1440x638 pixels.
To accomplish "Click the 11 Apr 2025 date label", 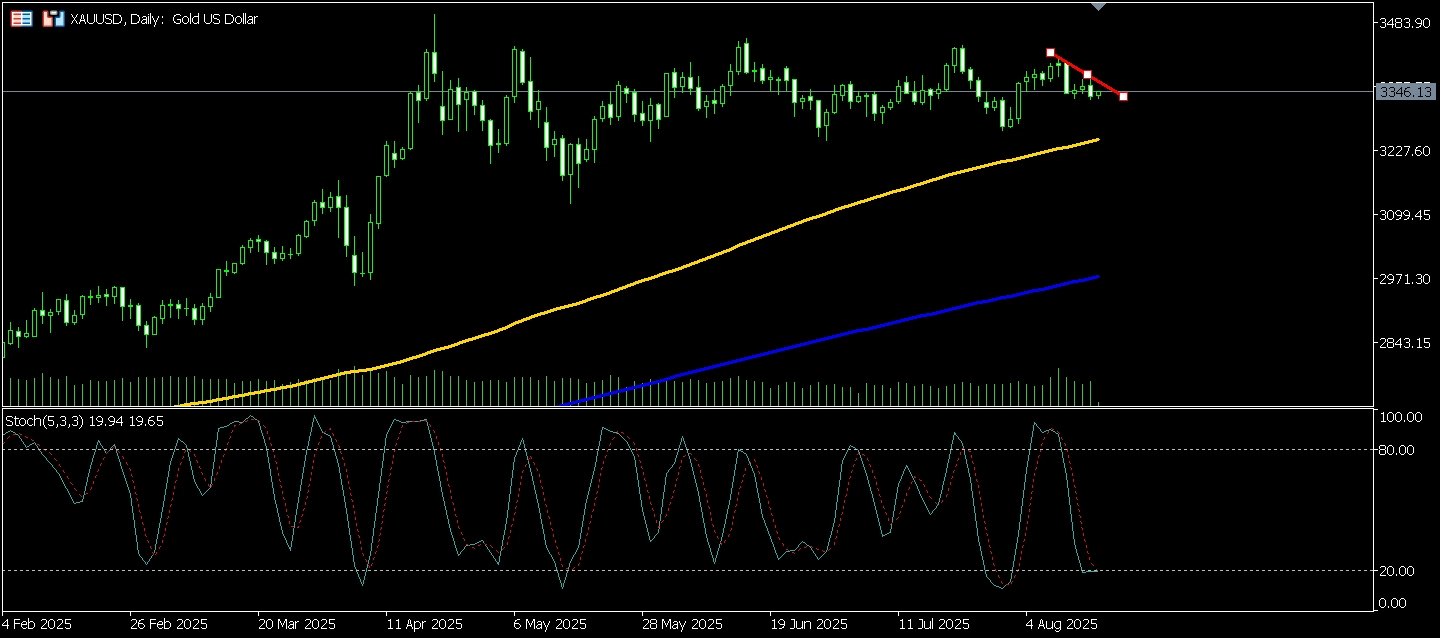I will click(x=424, y=624).
